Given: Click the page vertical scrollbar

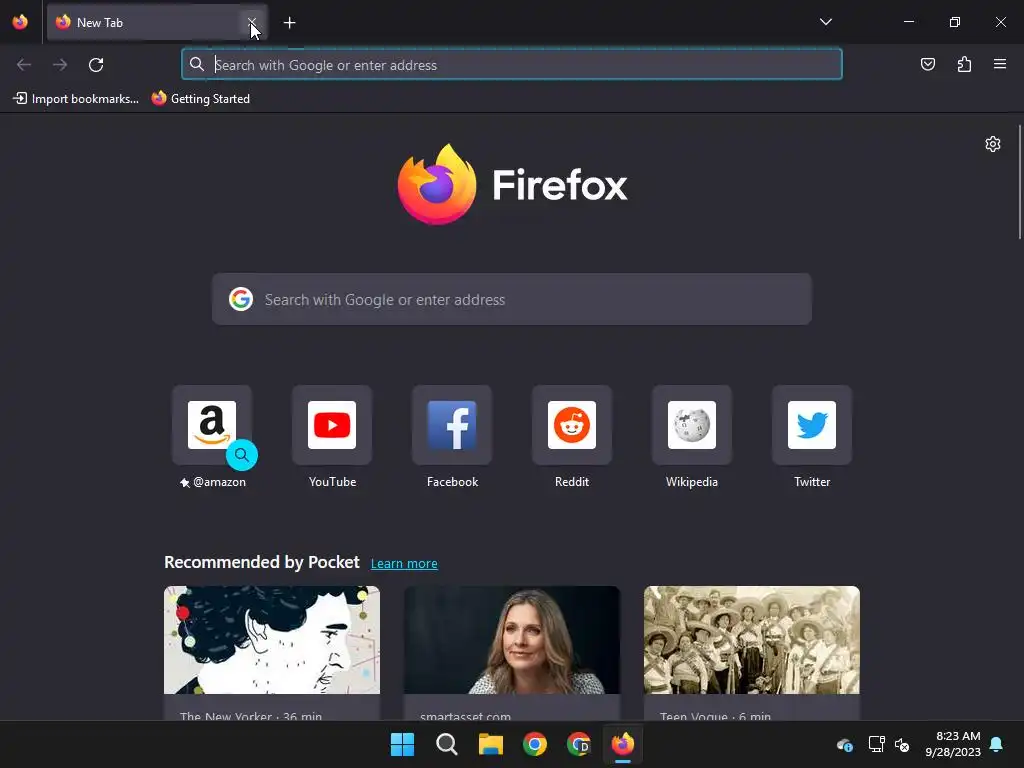Looking at the screenshot, I should click(x=1019, y=183).
